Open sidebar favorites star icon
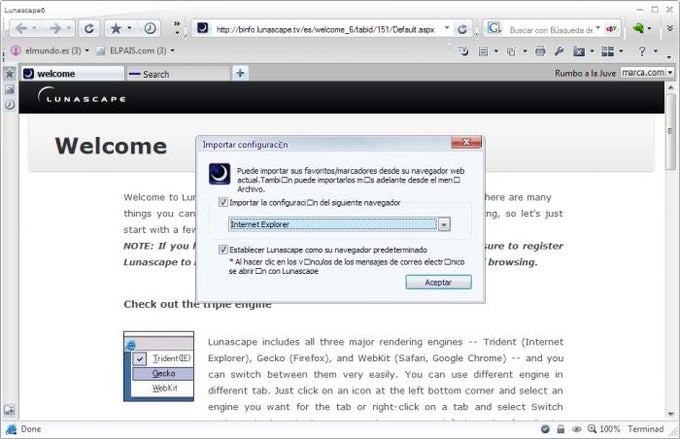Image resolution: width=680 pixels, height=439 pixels. (10, 73)
